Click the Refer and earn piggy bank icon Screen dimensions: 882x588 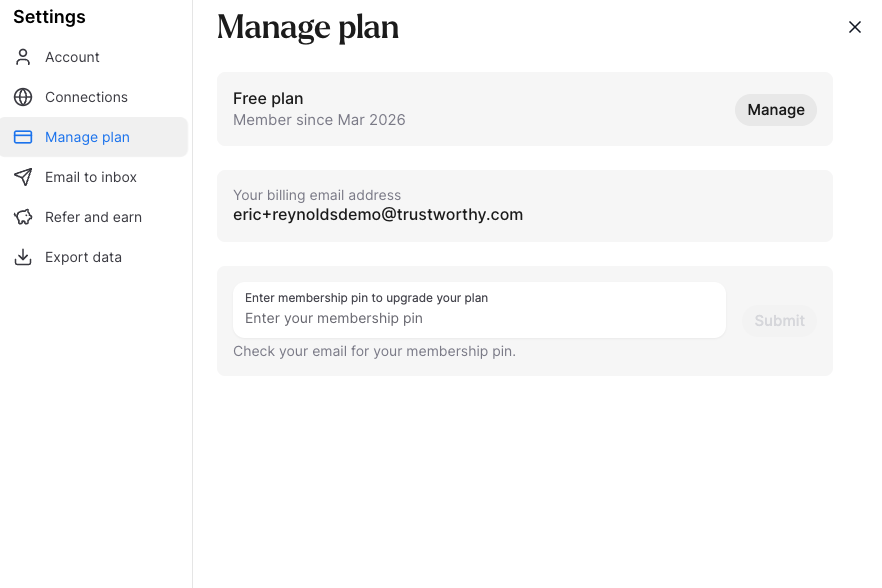click(23, 217)
